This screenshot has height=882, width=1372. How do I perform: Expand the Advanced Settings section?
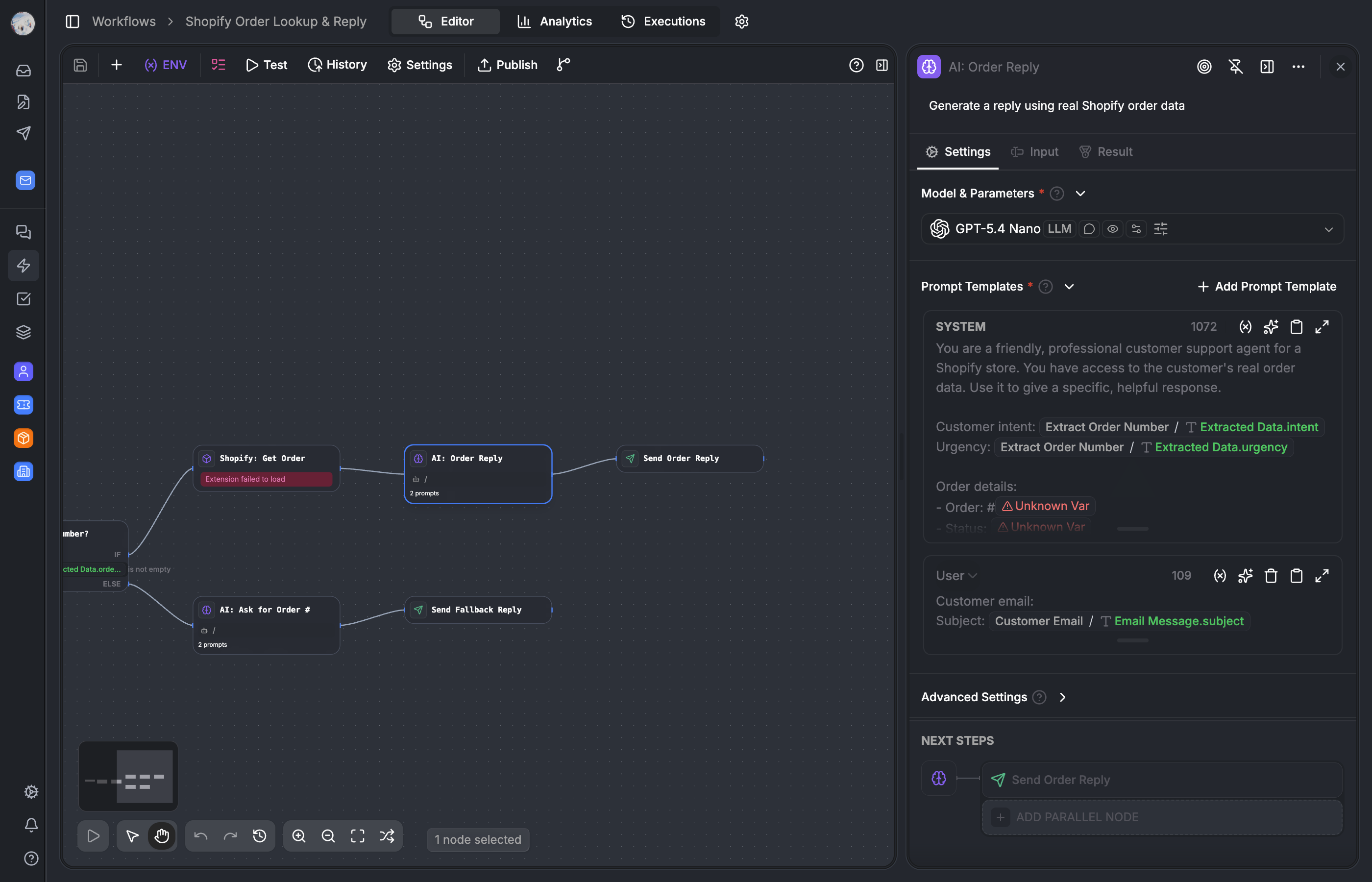[x=1062, y=697]
